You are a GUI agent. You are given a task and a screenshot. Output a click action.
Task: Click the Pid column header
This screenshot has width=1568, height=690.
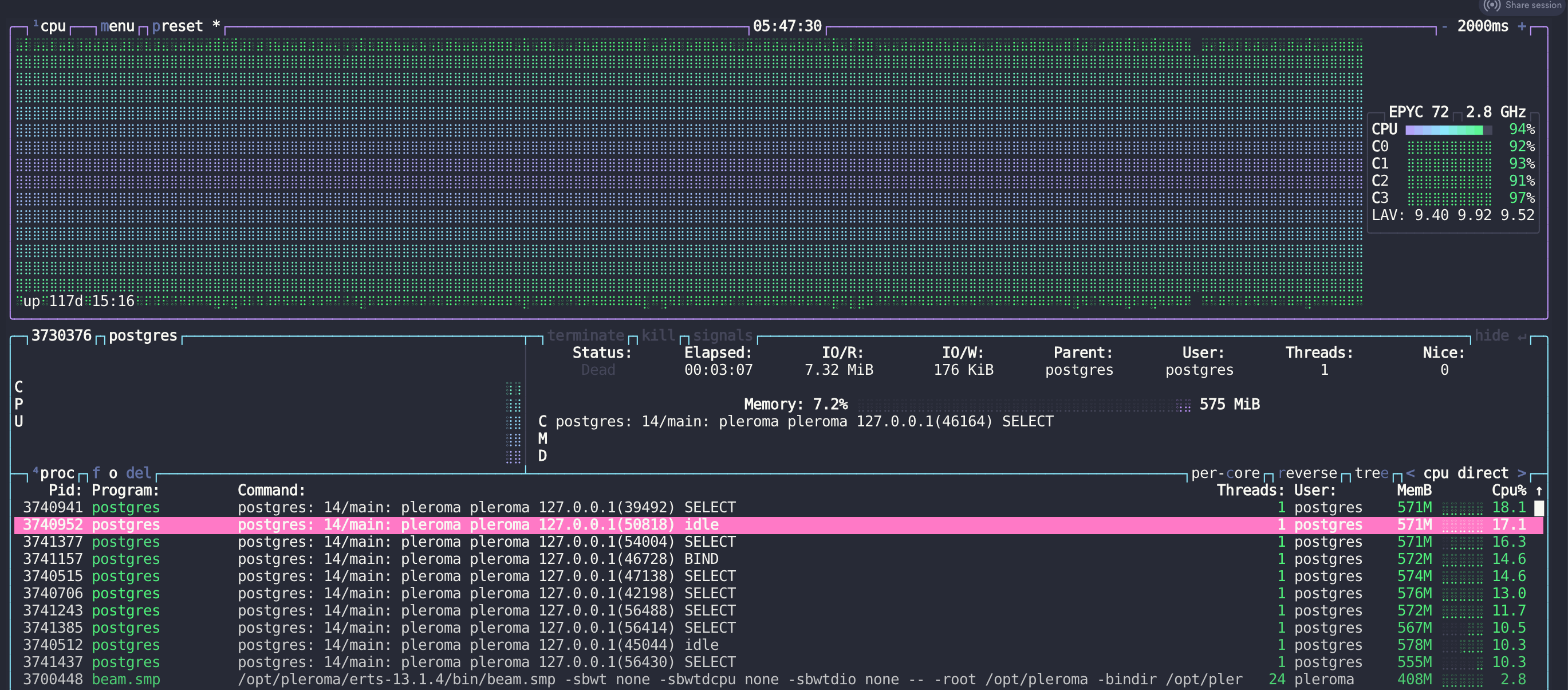[65, 490]
